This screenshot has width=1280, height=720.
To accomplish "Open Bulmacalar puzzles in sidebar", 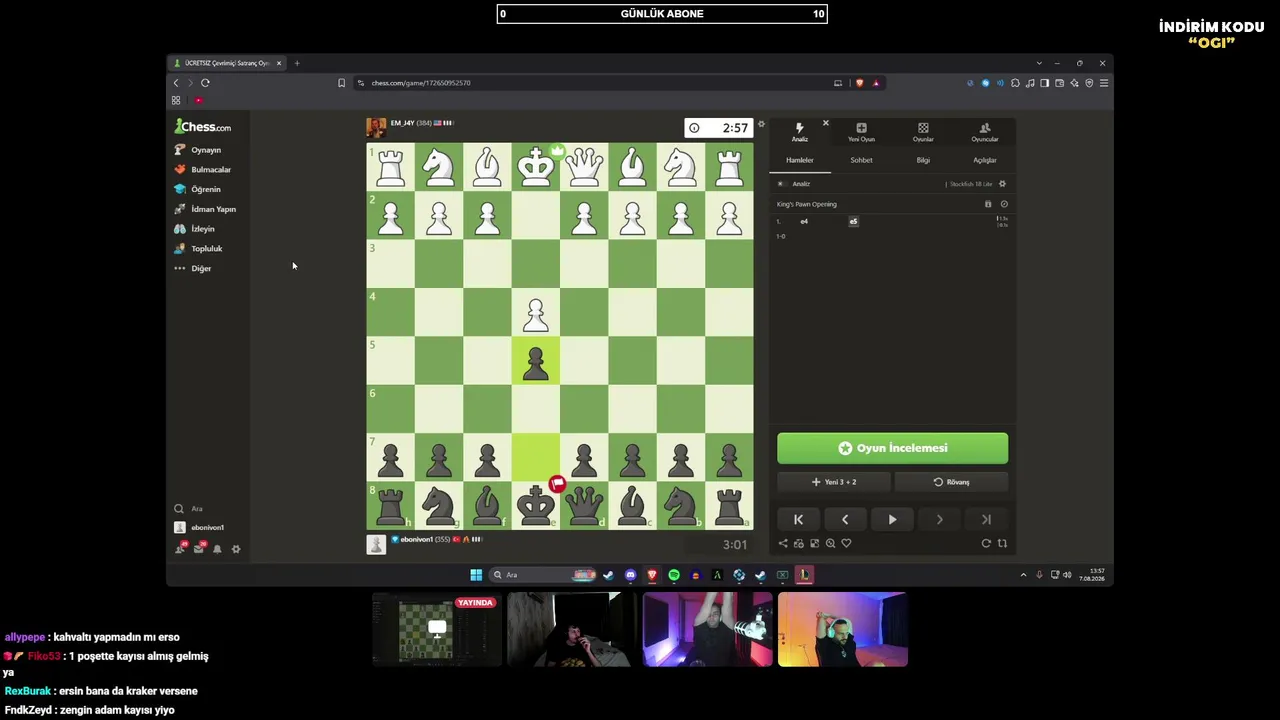I will (x=202, y=170).
